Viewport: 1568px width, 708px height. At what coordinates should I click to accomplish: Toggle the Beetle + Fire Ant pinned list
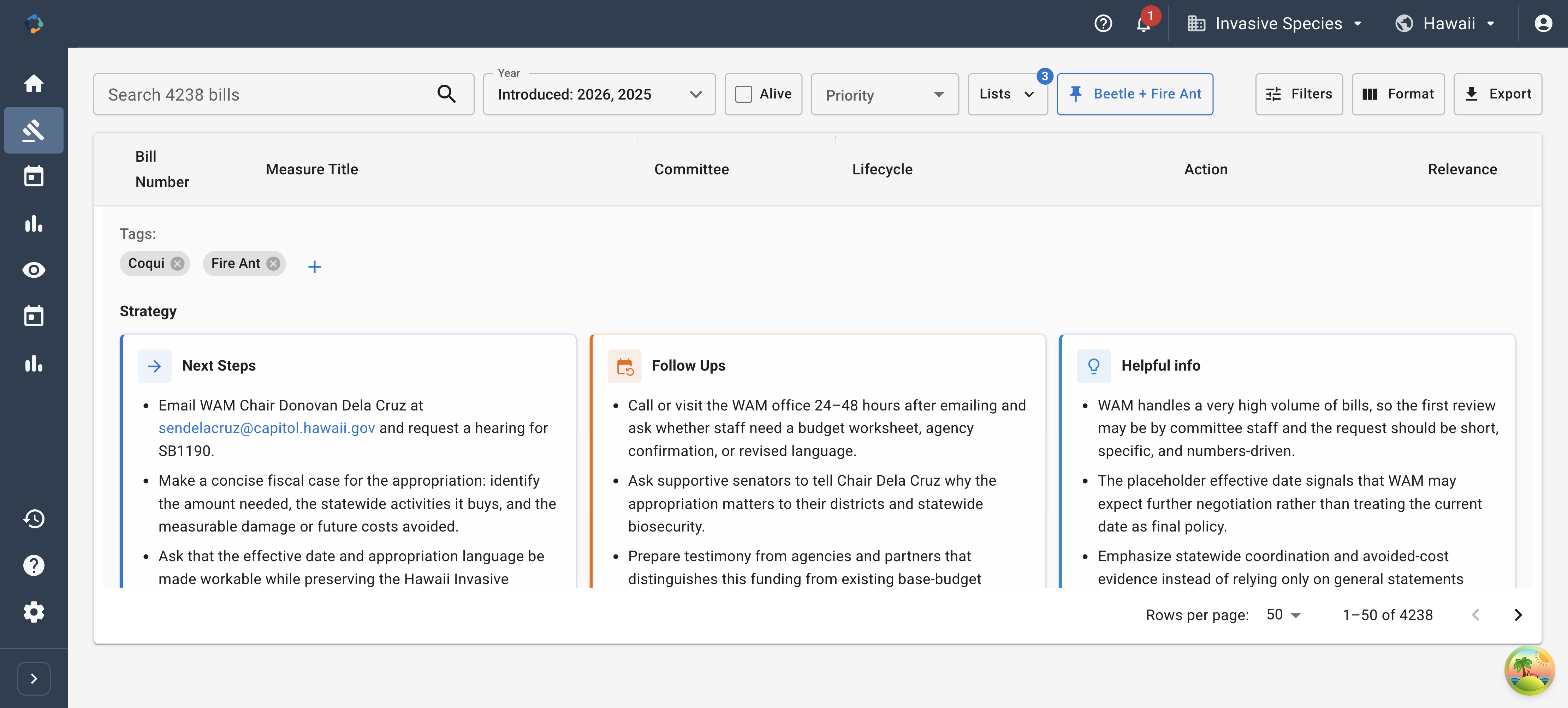click(1135, 94)
